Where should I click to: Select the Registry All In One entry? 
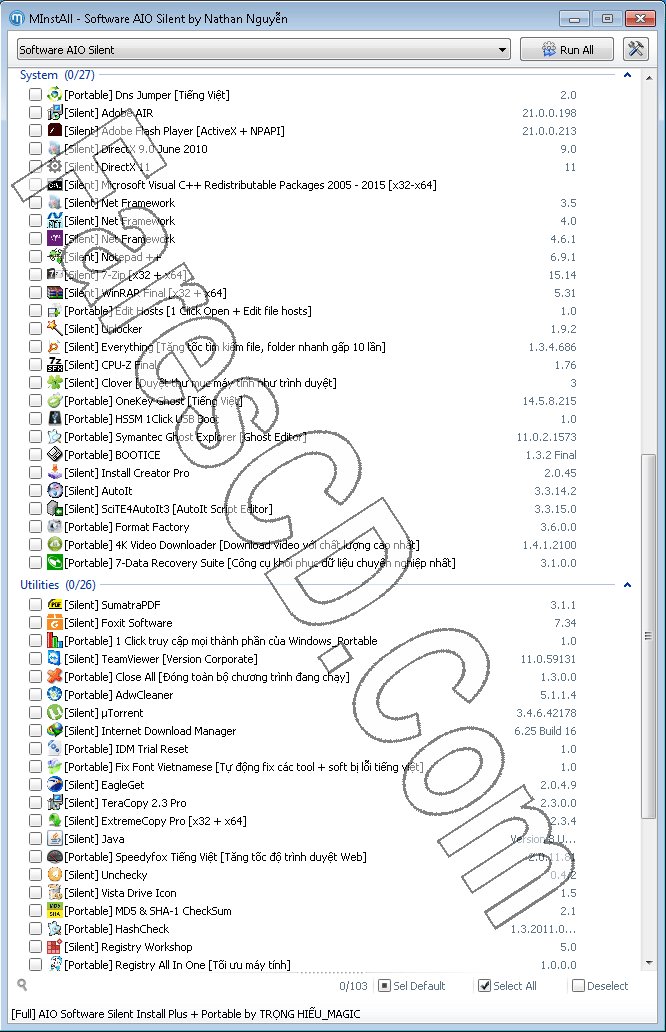[x=177, y=965]
